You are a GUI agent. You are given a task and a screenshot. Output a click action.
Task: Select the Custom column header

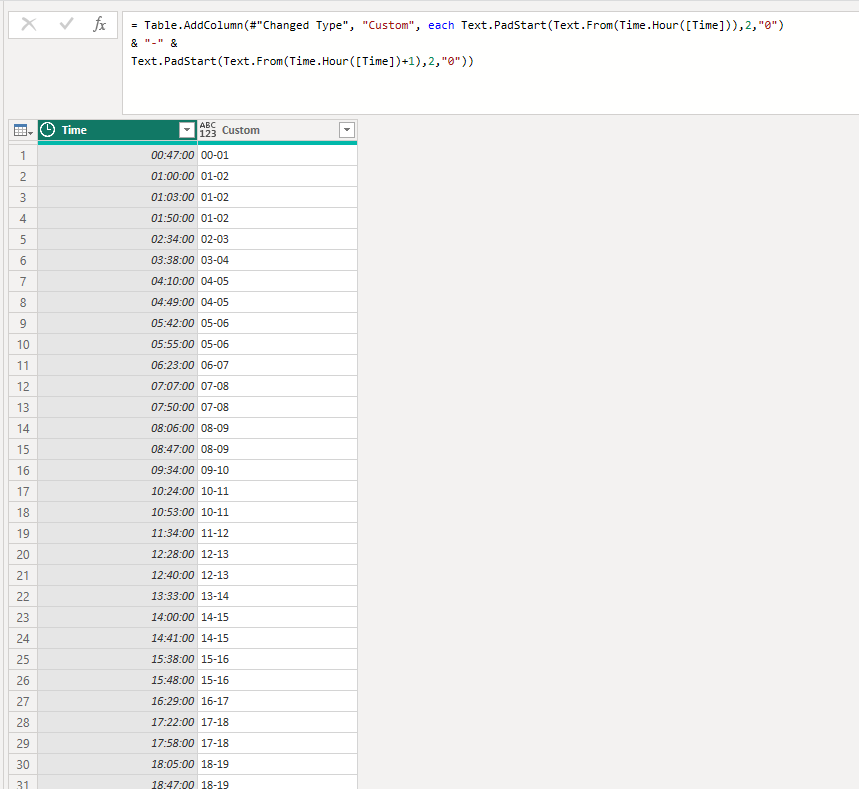(x=277, y=130)
